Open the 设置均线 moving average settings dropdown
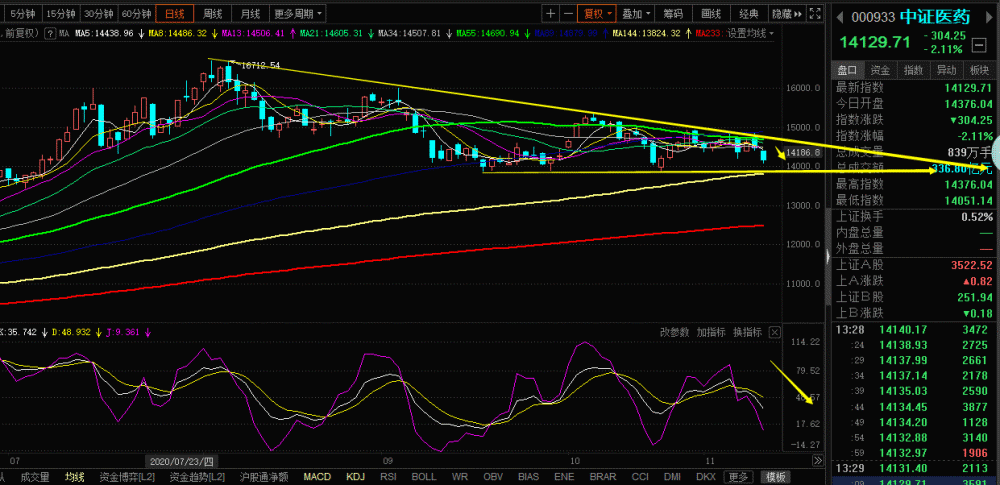This screenshot has width=1000, height=485. (751, 33)
